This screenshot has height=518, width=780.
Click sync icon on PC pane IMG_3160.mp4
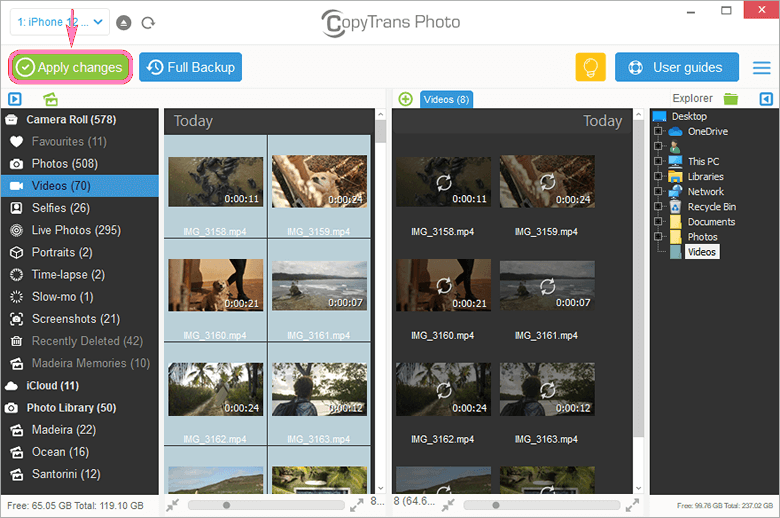tap(444, 286)
